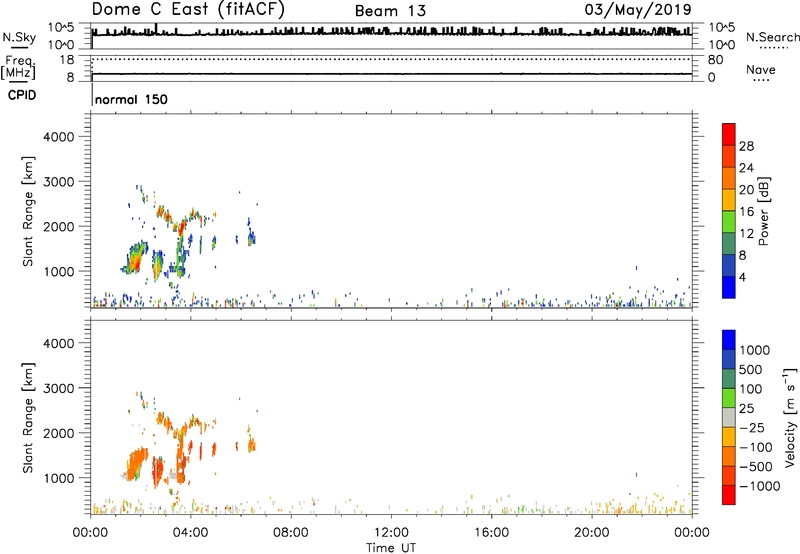Image resolution: width=800 pixels, height=554 pixels.
Task: Click the dotted Nave line in frequency panel
Action: 392,59
